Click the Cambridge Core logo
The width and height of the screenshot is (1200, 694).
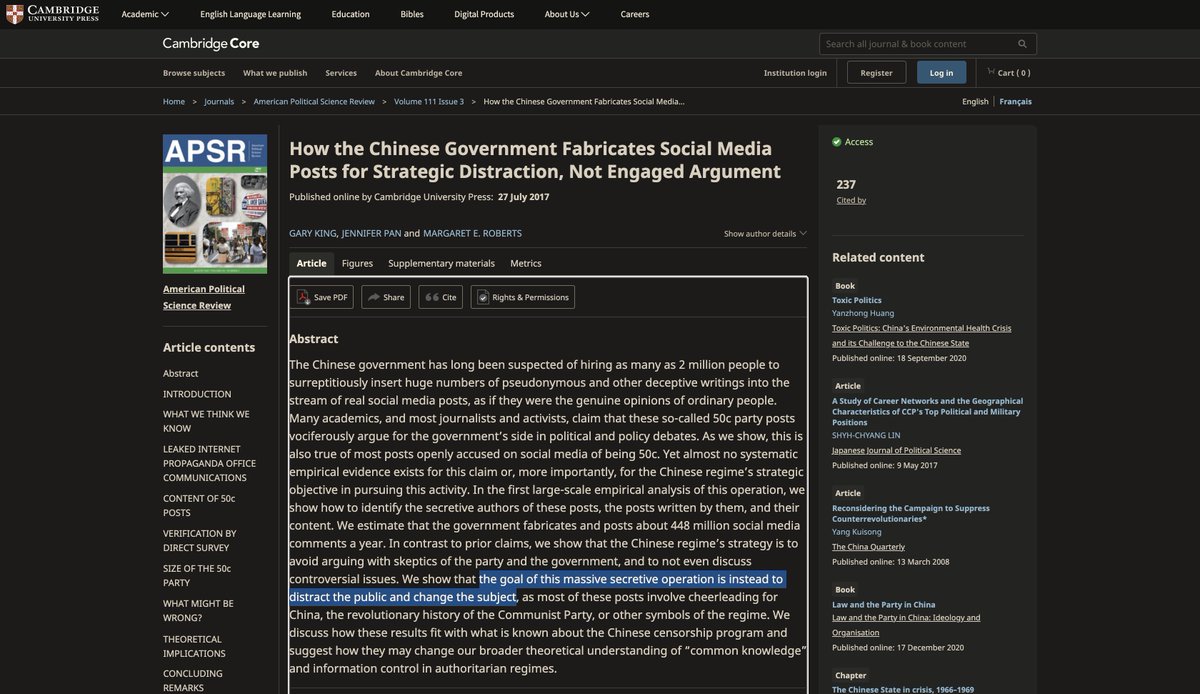click(x=211, y=43)
